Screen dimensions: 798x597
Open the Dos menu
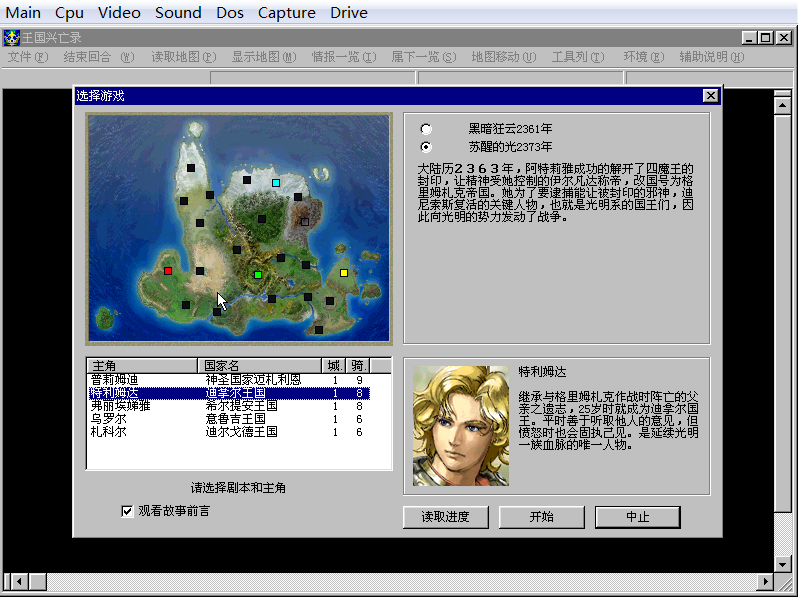pos(230,12)
